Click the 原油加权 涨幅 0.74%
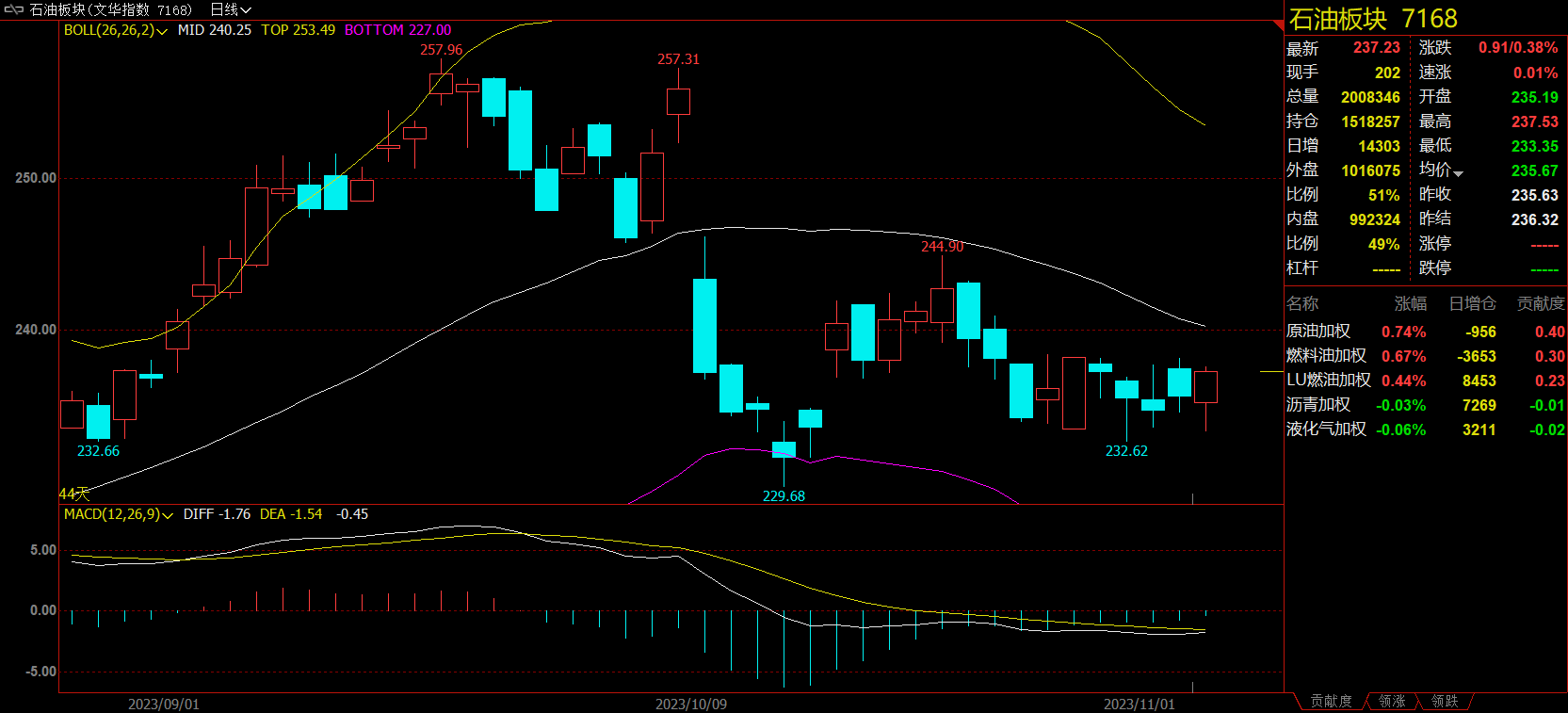 tap(1403, 332)
